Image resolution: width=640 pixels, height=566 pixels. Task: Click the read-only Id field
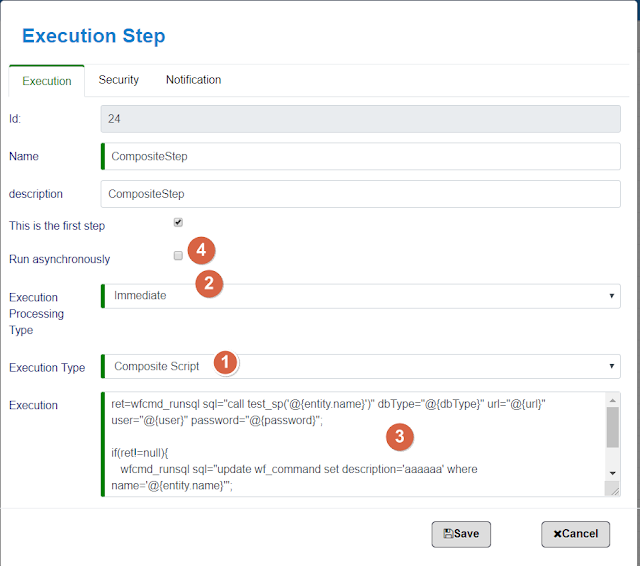click(360, 119)
